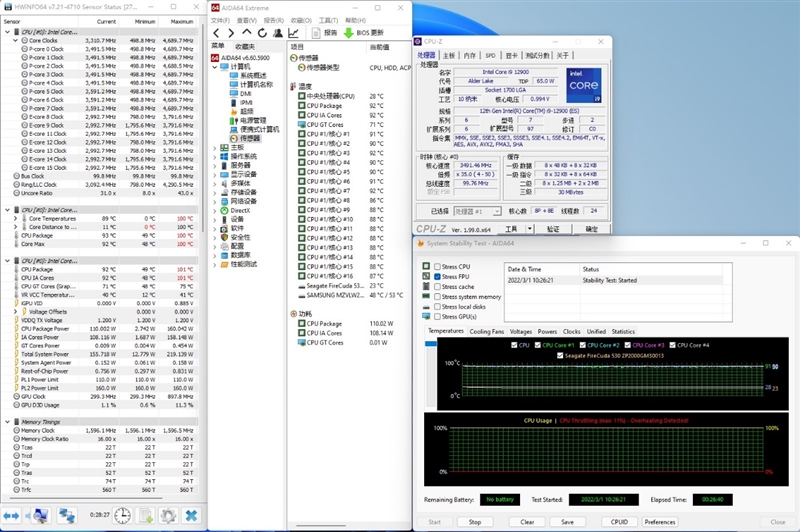Viewport: 800px width, 532px height.
Task: Click HWiNFO blue X close sensors icon
Action: coord(191,516)
